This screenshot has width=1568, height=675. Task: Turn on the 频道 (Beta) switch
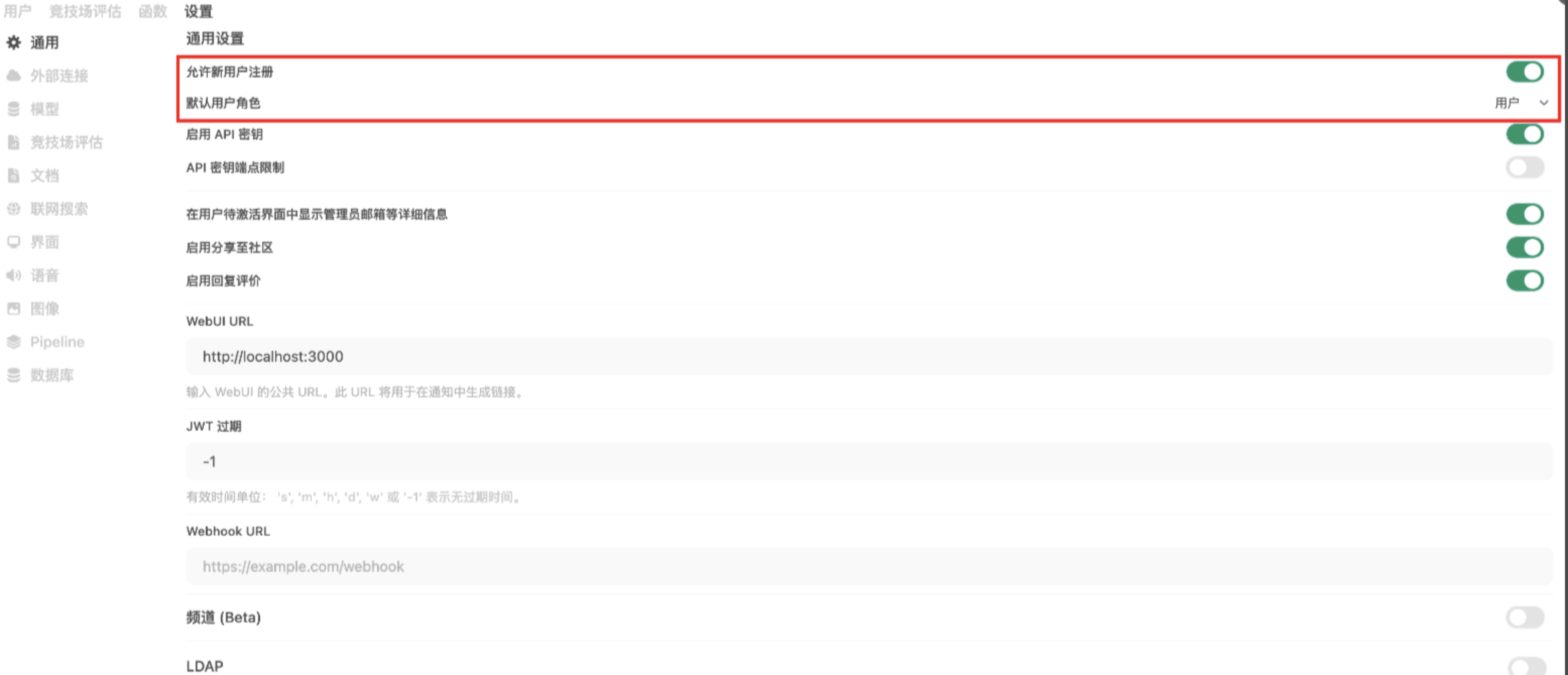[x=1524, y=617]
